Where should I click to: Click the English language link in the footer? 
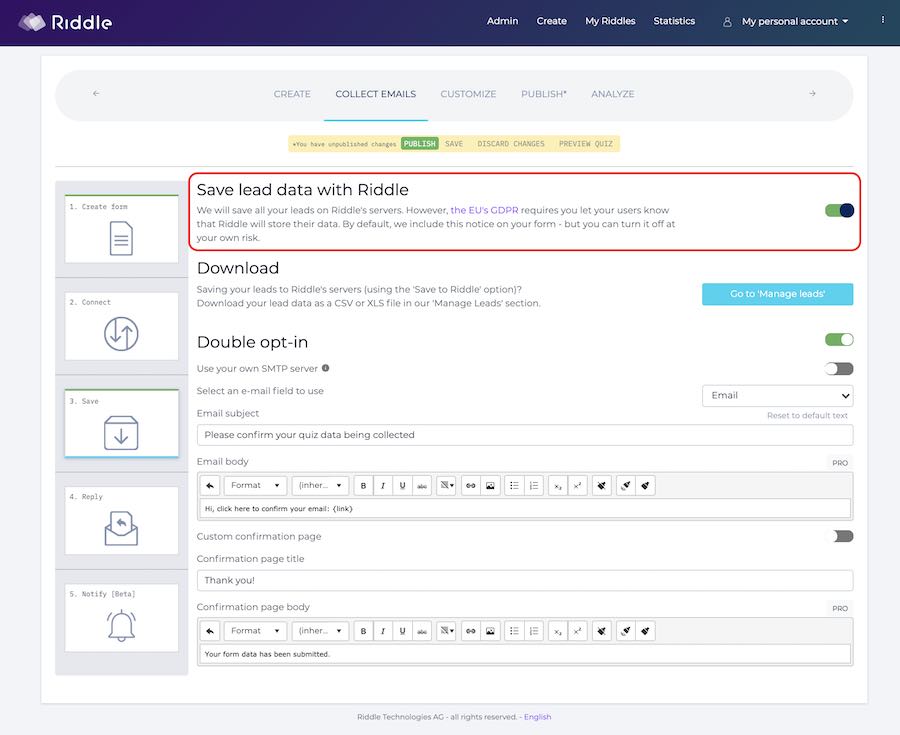pos(537,717)
